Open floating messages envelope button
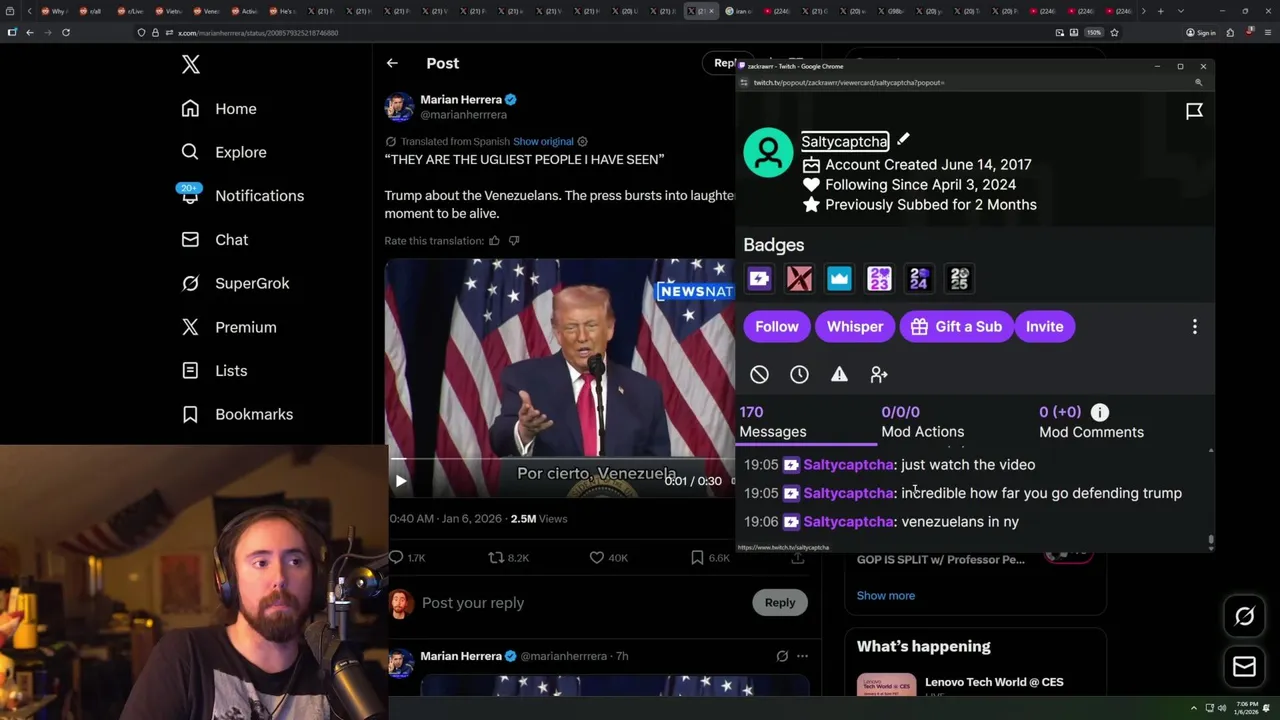1280x720 pixels. [1244, 667]
